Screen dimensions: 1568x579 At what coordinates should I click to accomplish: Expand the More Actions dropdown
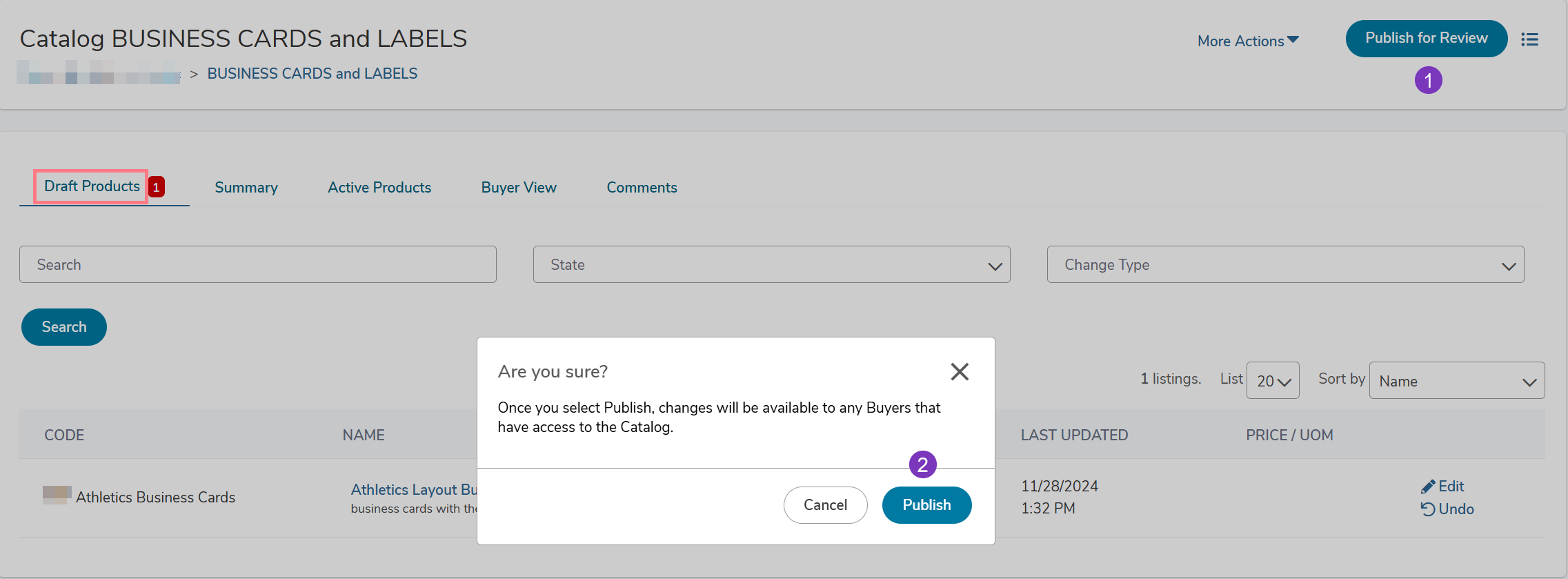(1247, 41)
